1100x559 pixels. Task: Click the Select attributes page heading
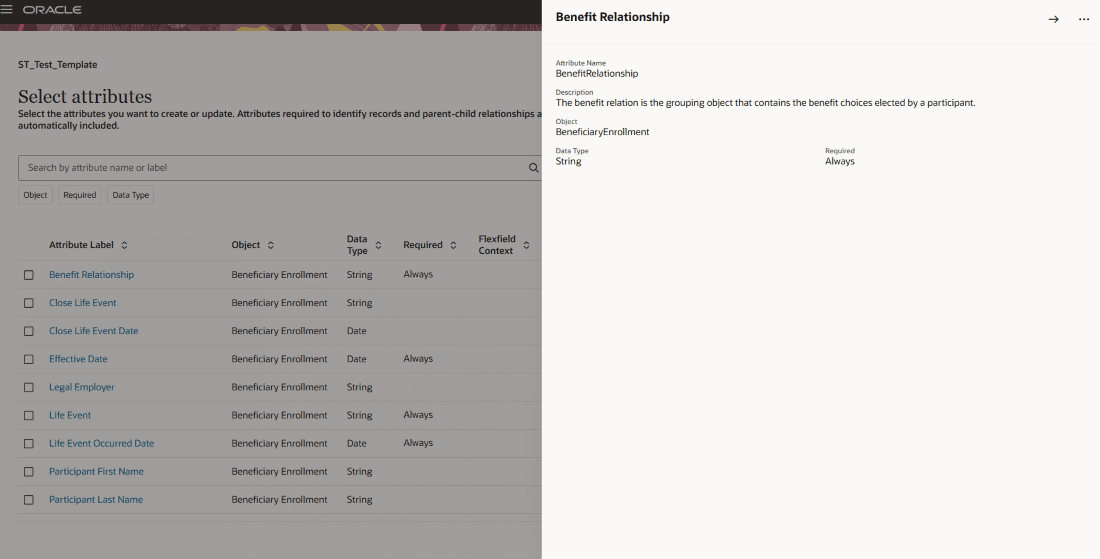[x=85, y=97]
